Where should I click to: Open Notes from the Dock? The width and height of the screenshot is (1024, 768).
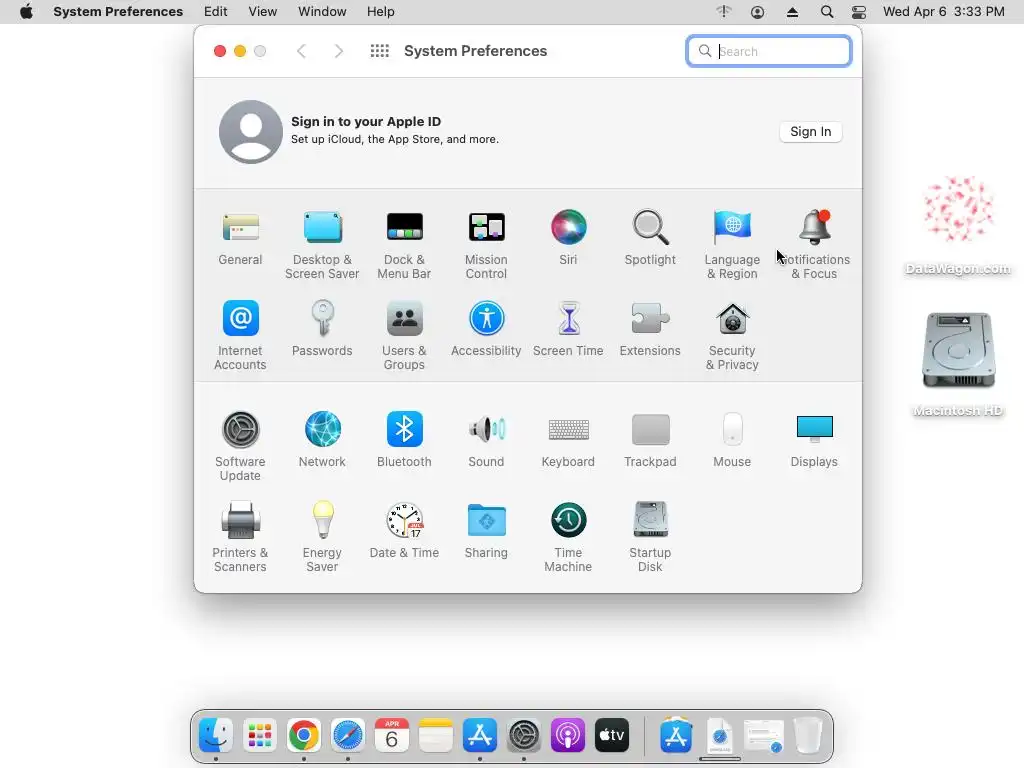[x=436, y=735]
